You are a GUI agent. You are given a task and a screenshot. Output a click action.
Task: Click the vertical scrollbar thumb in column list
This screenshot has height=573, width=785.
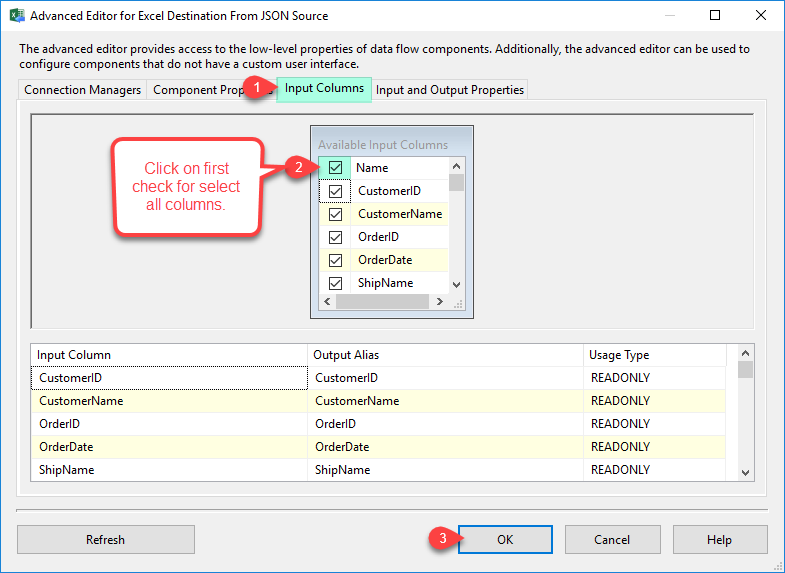click(456, 183)
